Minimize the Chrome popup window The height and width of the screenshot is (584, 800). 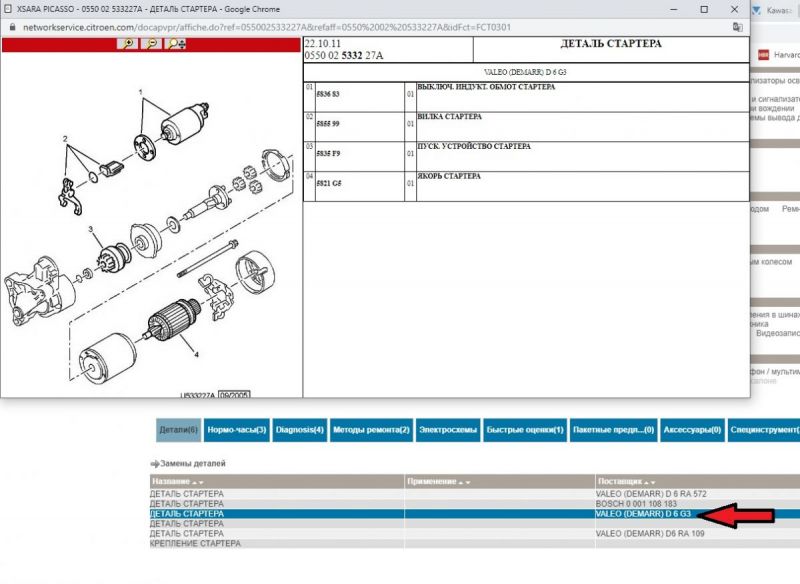click(x=670, y=9)
